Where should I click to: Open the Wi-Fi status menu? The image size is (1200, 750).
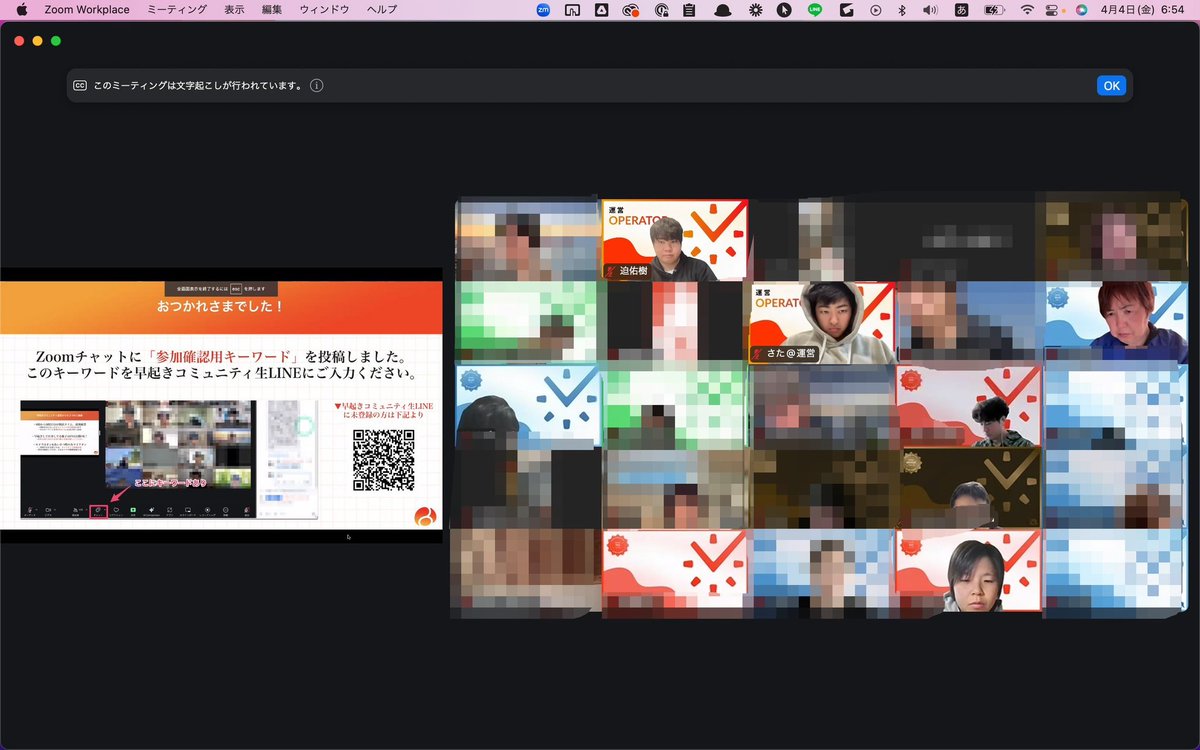pos(1027,10)
